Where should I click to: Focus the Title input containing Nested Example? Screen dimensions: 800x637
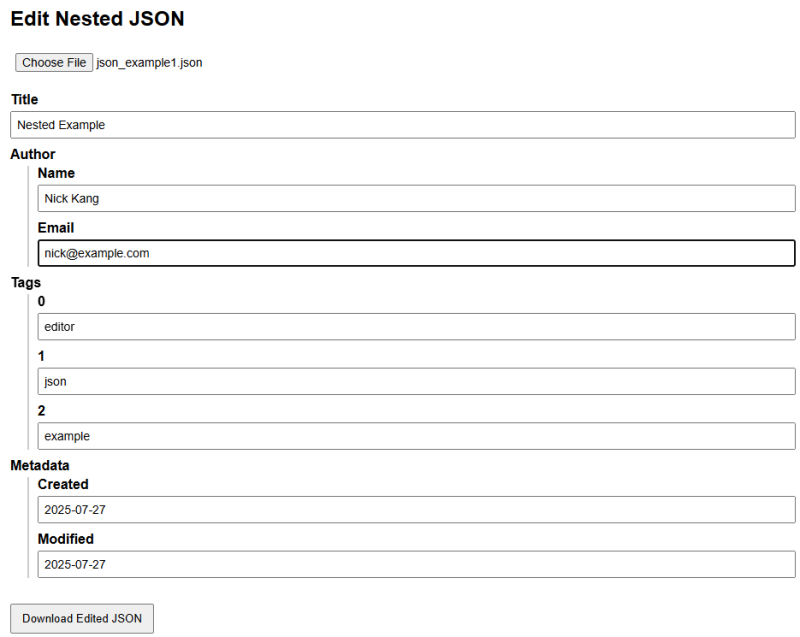[403, 125]
